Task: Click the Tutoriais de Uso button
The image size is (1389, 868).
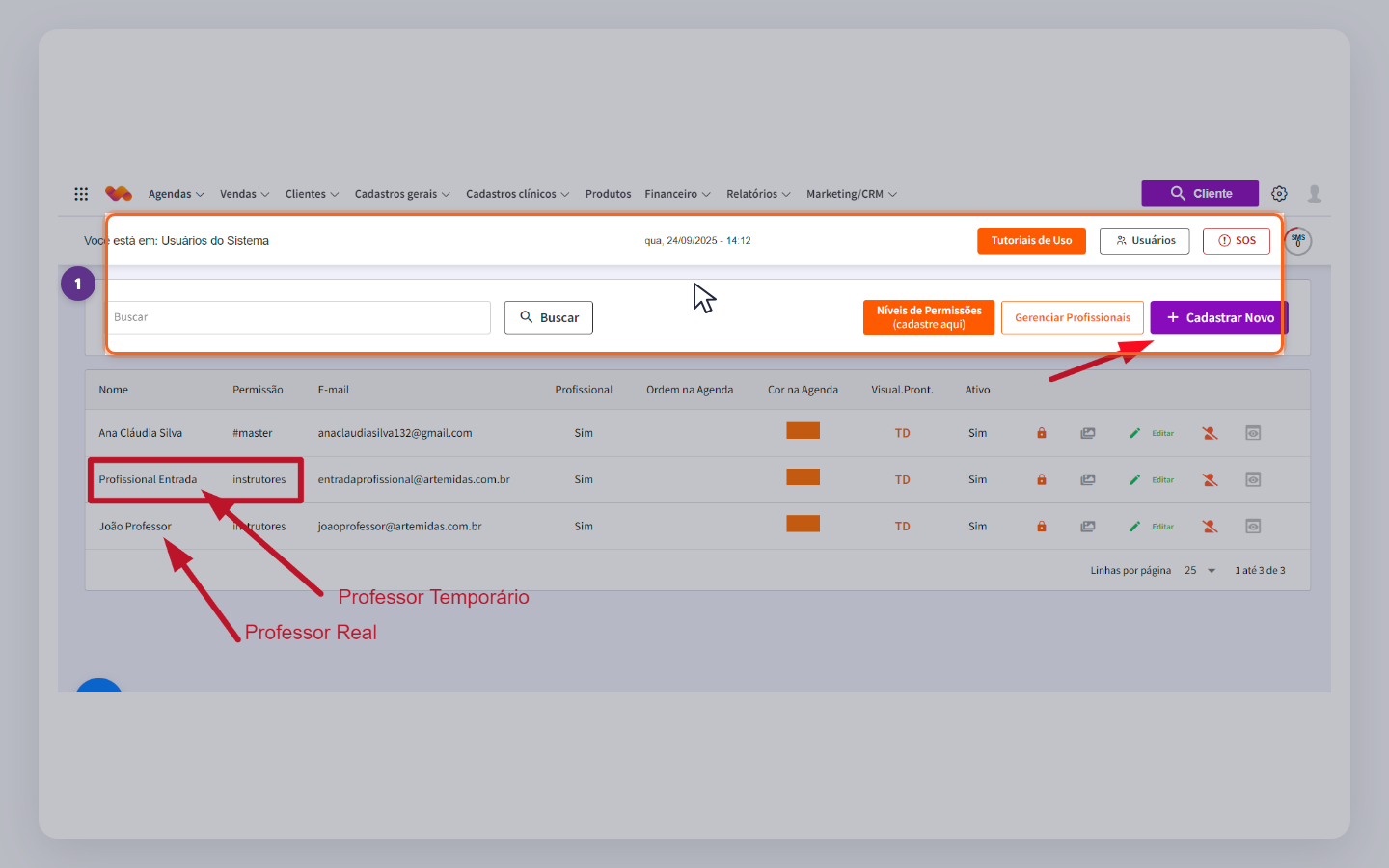Action: point(1031,241)
